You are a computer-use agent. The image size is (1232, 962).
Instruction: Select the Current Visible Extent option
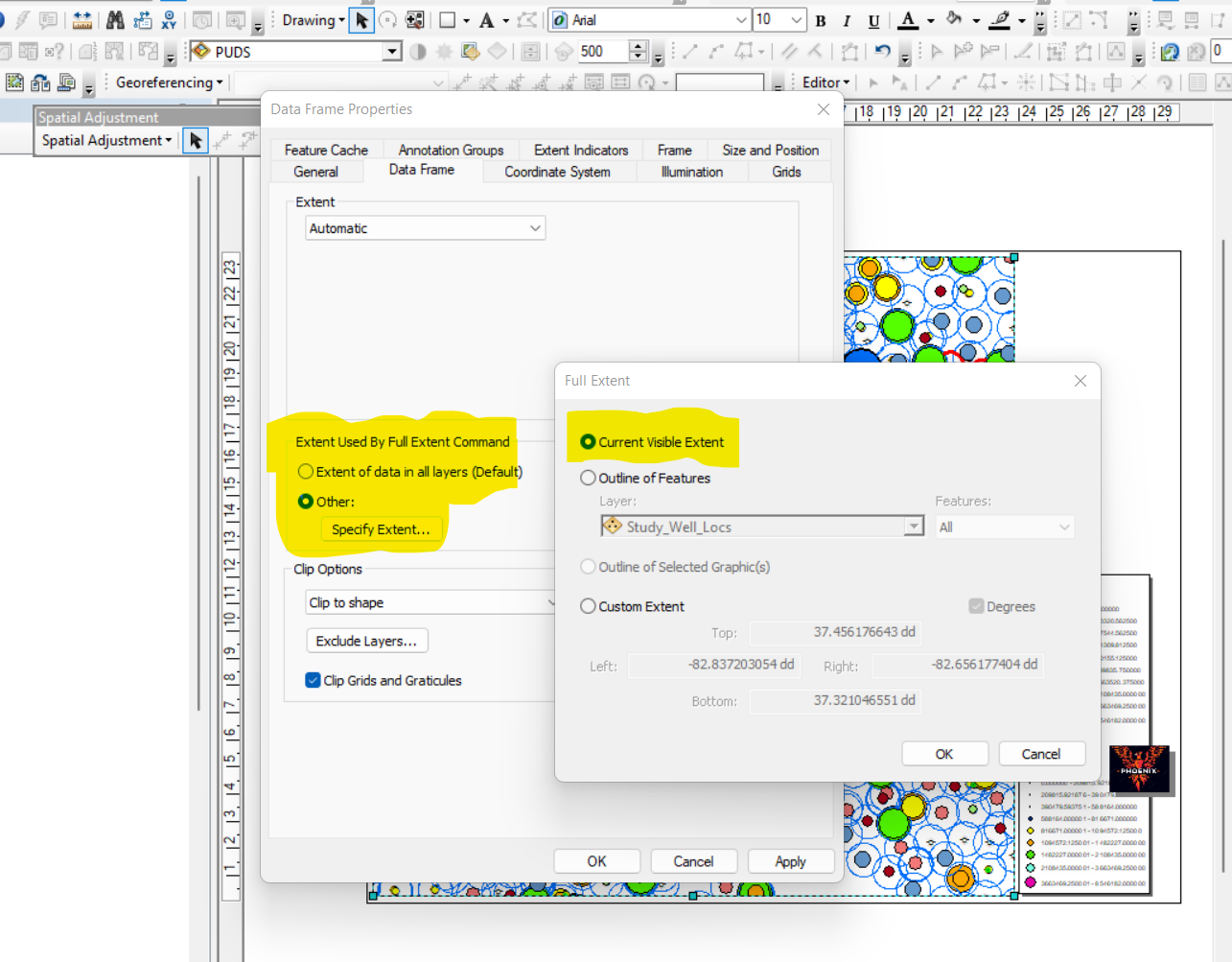[x=586, y=441]
